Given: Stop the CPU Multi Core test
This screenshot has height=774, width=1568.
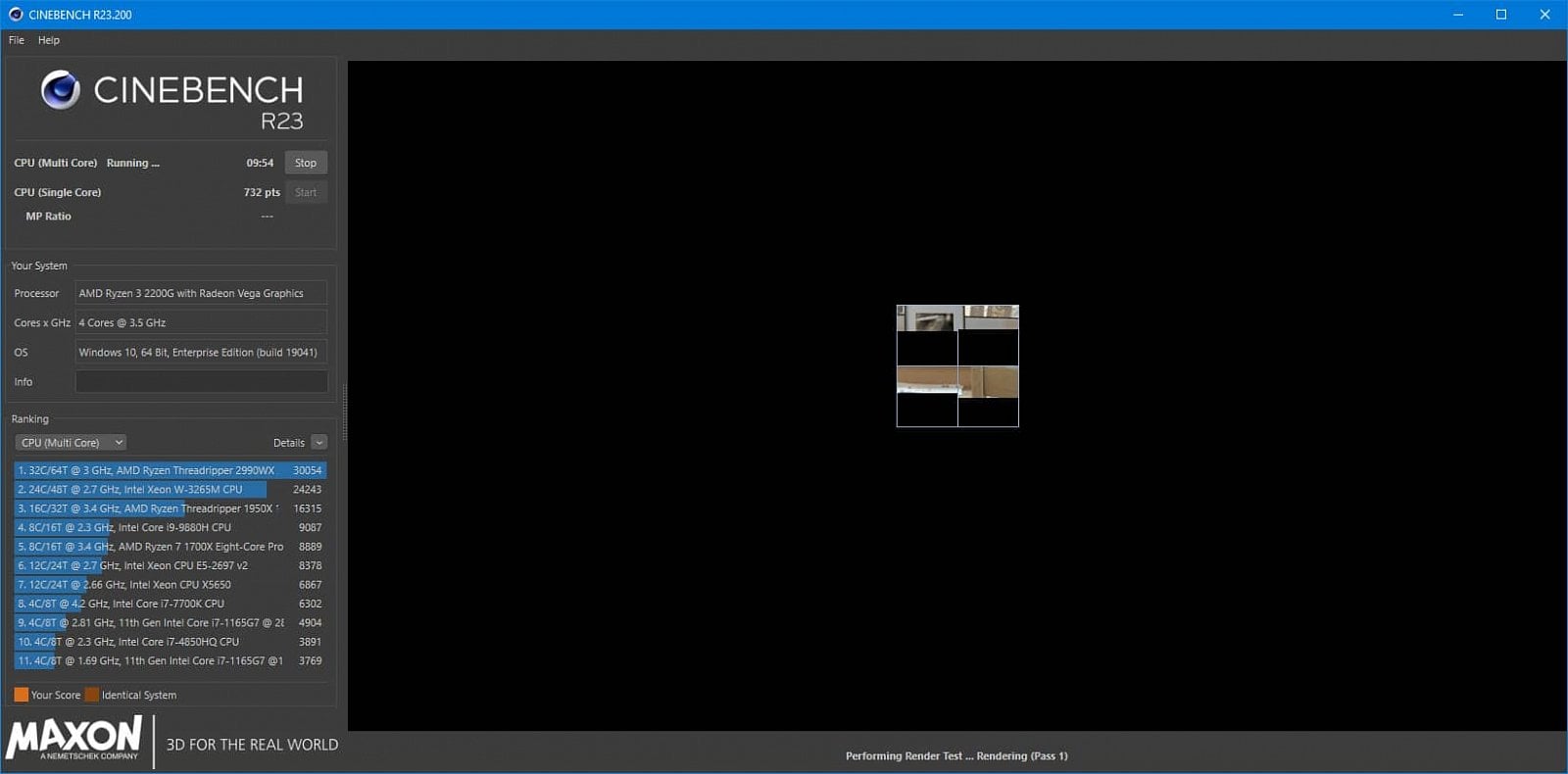Looking at the screenshot, I should pos(306,163).
